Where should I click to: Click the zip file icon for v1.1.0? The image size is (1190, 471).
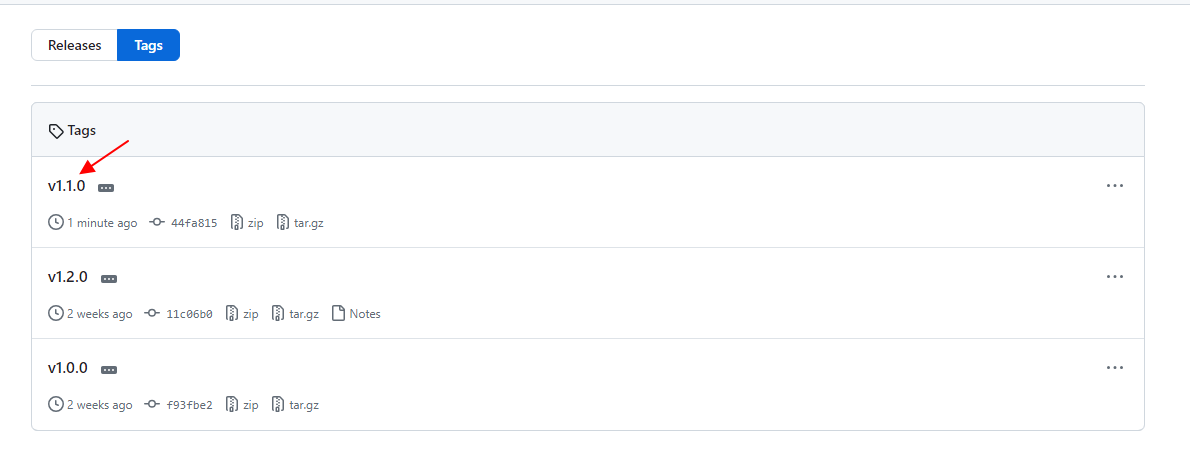pyautogui.click(x=237, y=222)
